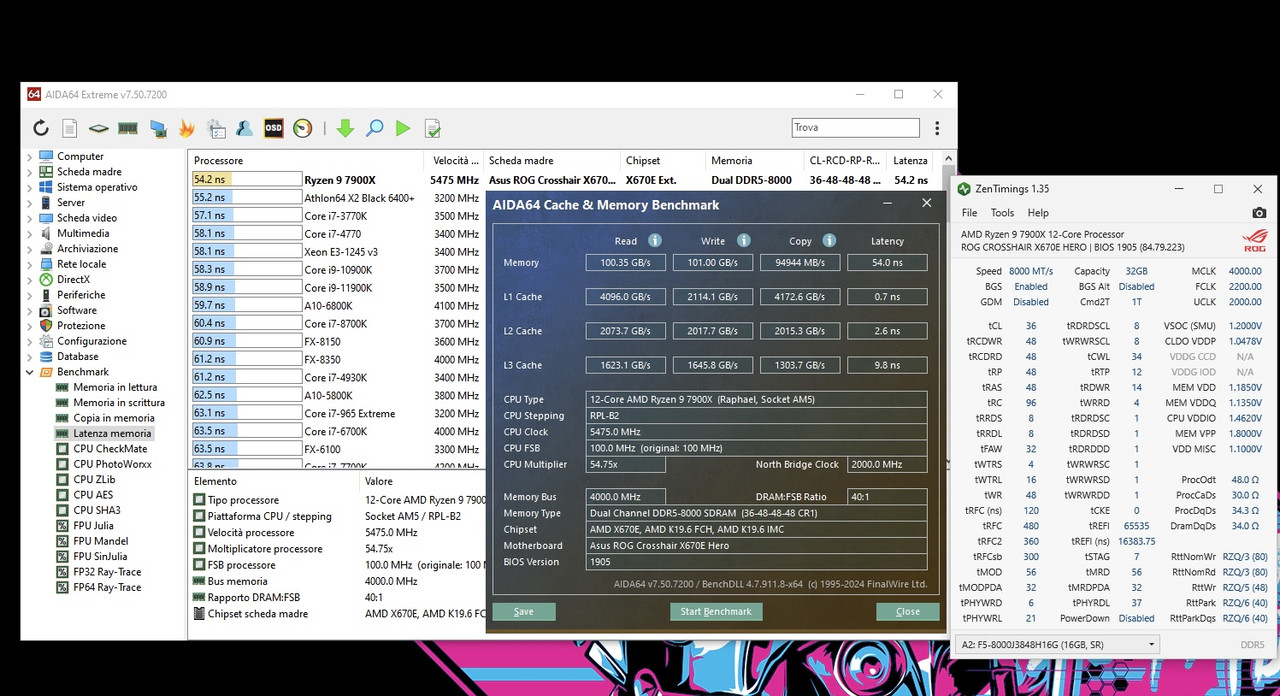Viewport: 1280px width, 696px height.
Task: Open the Tools menu in ZenTimings
Action: coord(1002,213)
